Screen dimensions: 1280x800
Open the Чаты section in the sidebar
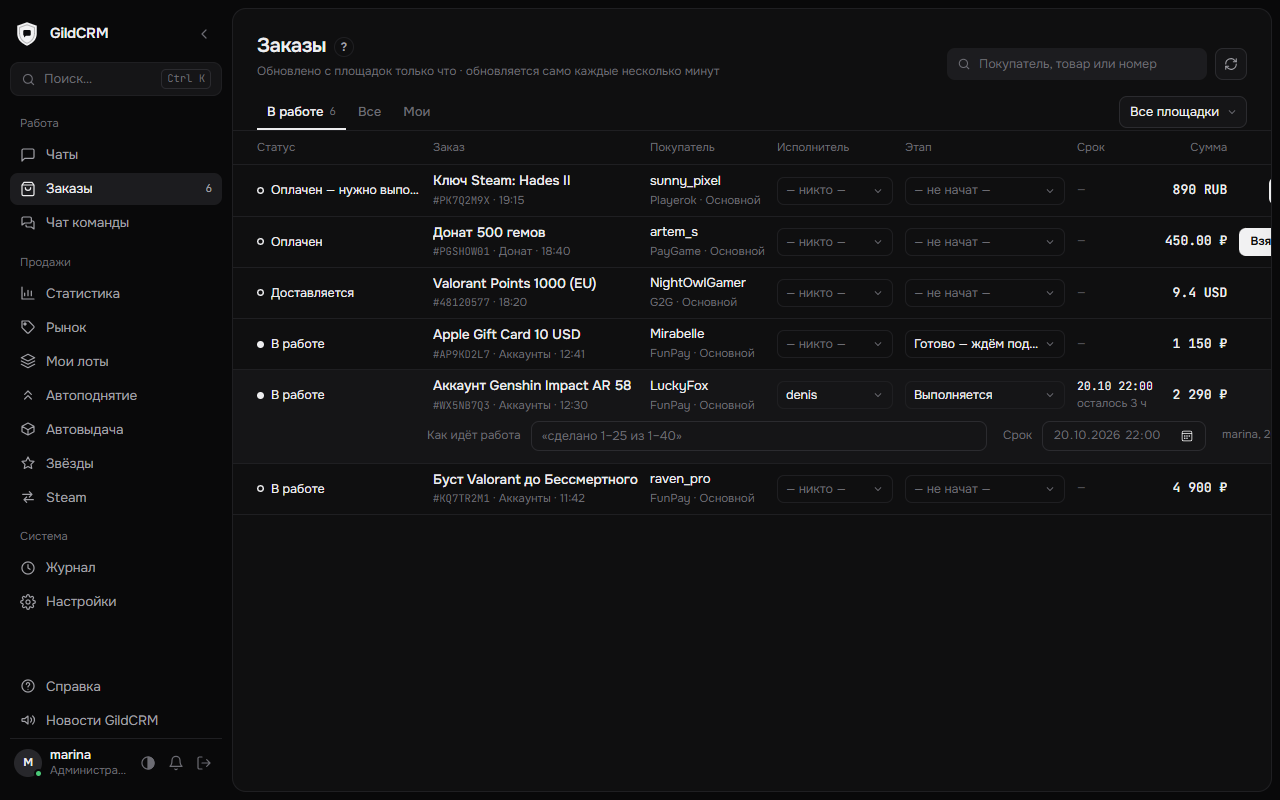click(x=116, y=155)
